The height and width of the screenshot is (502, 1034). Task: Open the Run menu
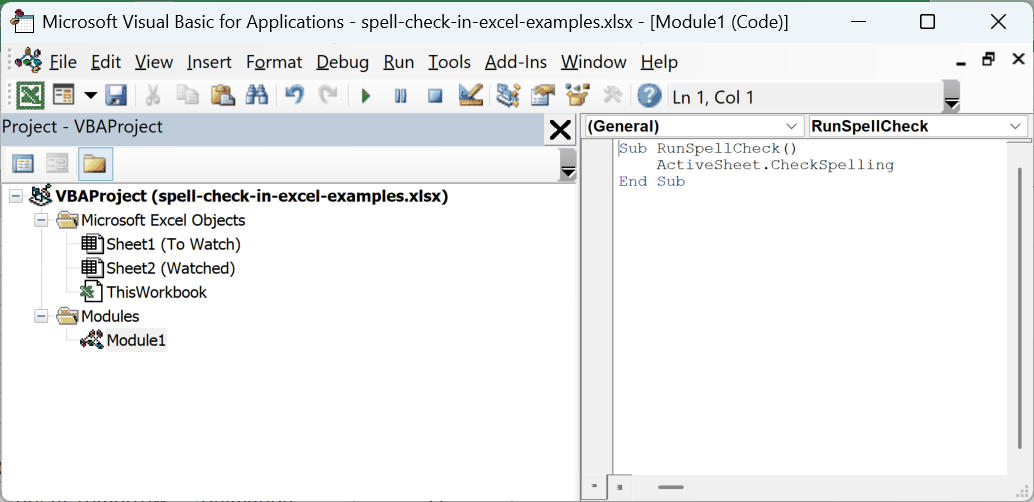pos(398,62)
